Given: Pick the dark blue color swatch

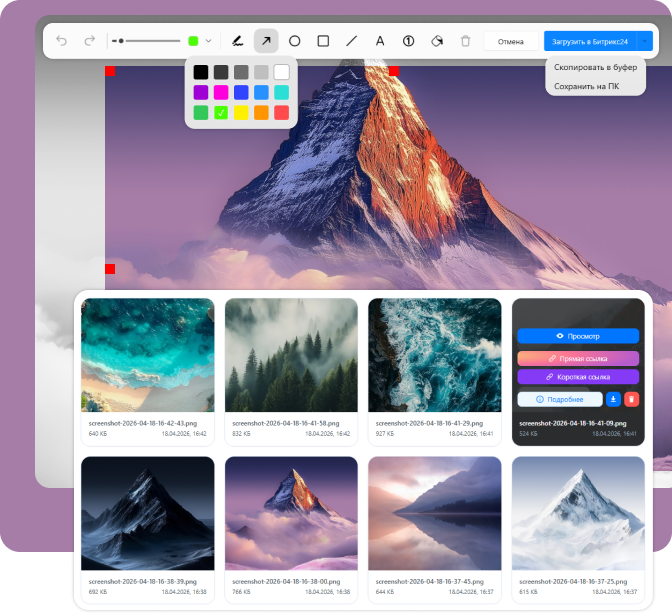Looking at the screenshot, I should tap(241, 92).
